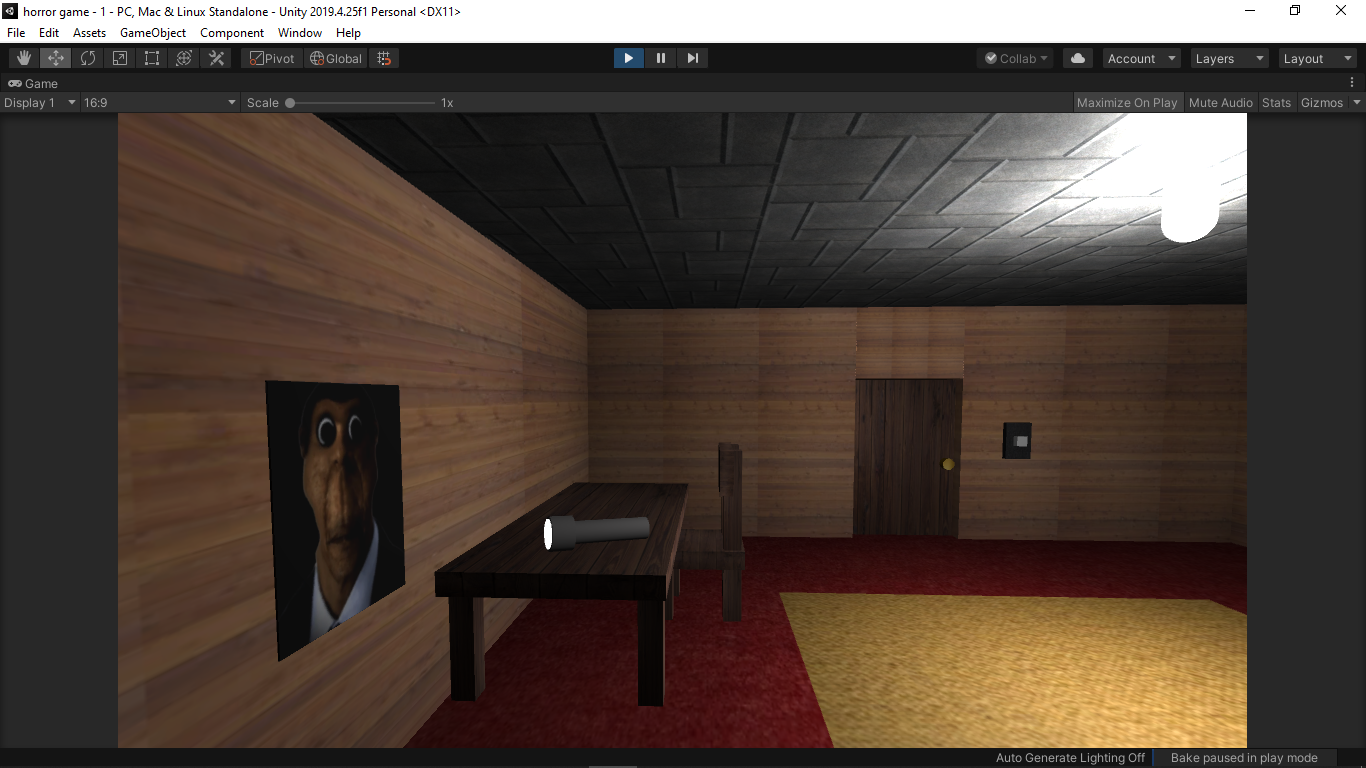Click the wall light switch
The width and height of the screenshot is (1366, 768).
[x=1017, y=440]
